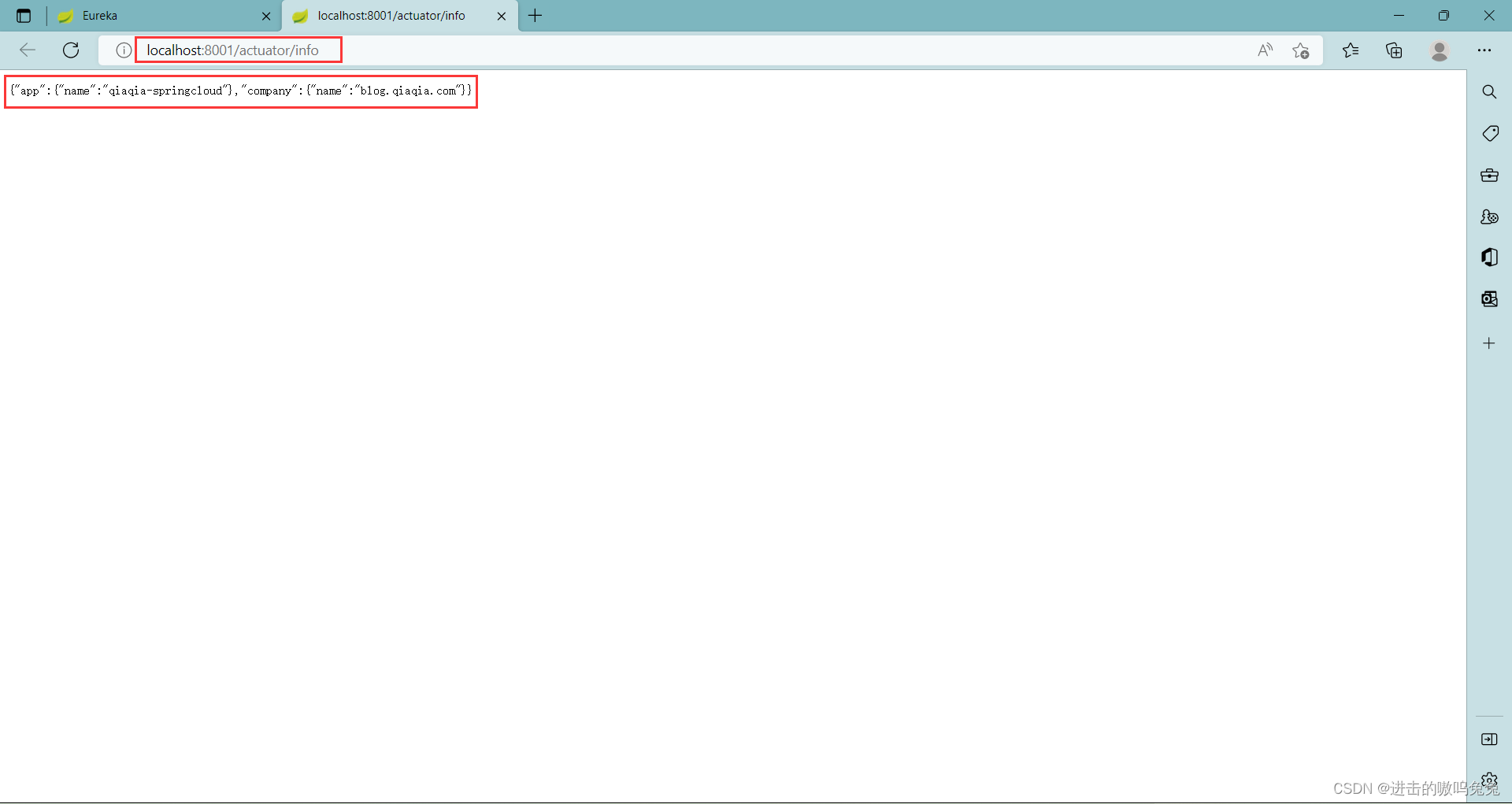The image size is (1512, 804).
Task: Open Settings and more menu
Action: pyautogui.click(x=1484, y=50)
